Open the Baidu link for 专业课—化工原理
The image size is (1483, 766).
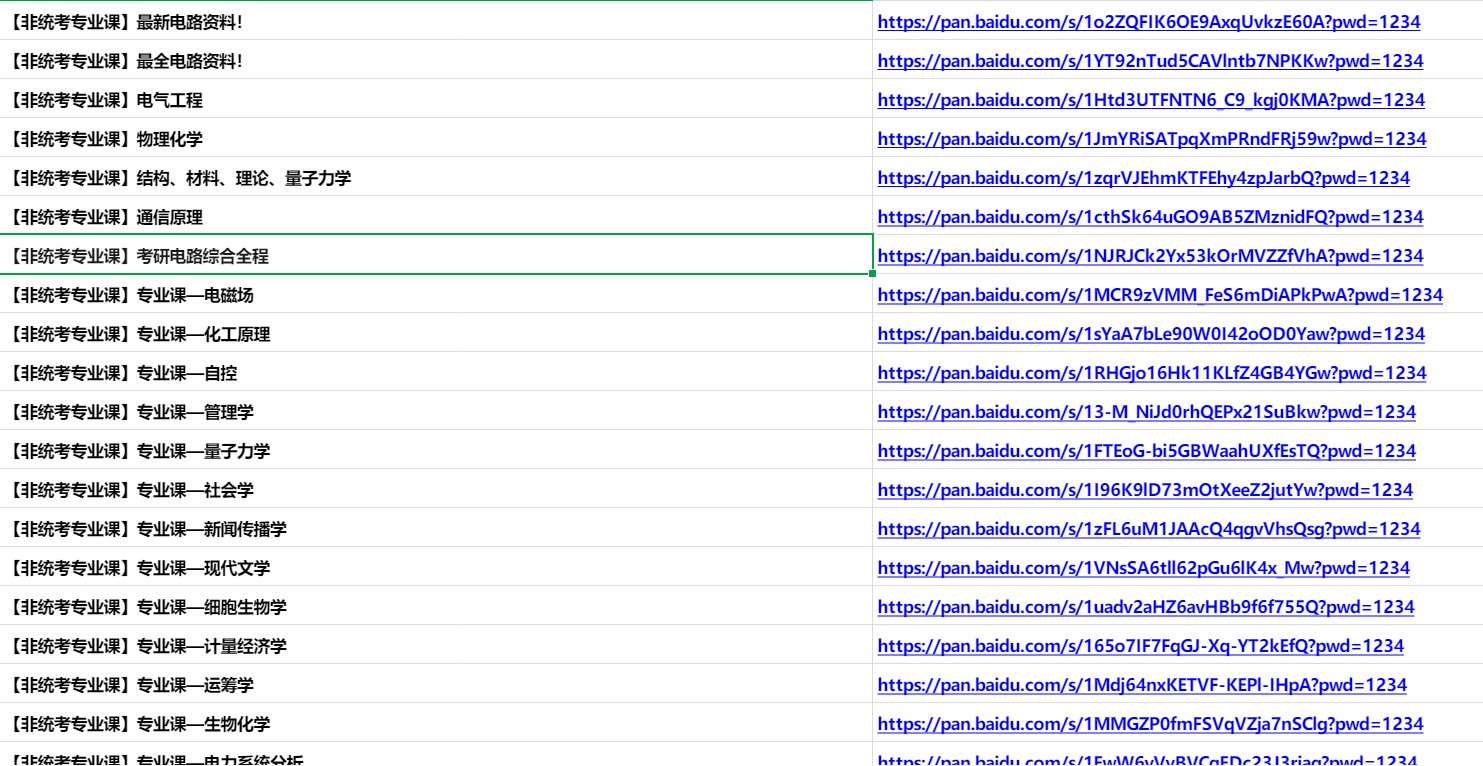coord(1151,334)
